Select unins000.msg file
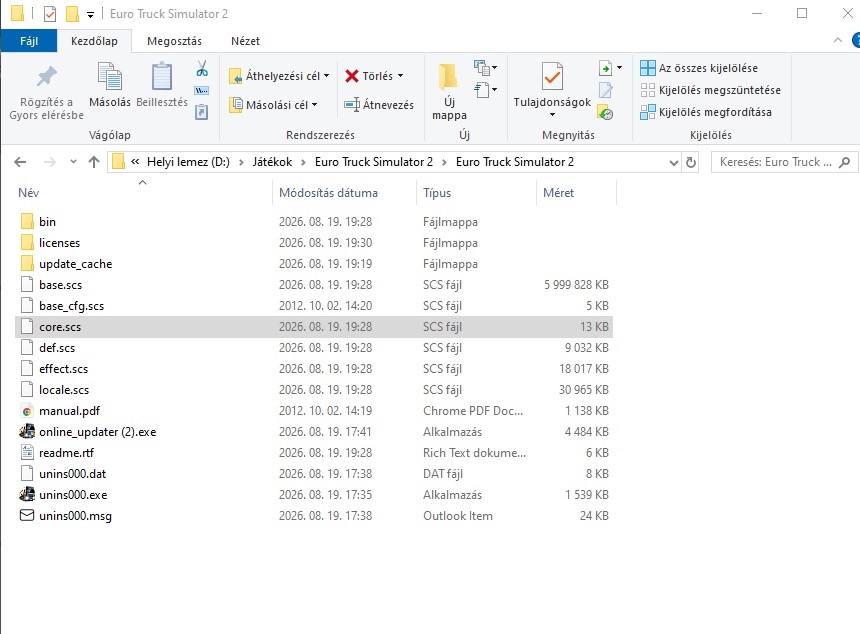This screenshot has width=860, height=634. coord(314,516)
